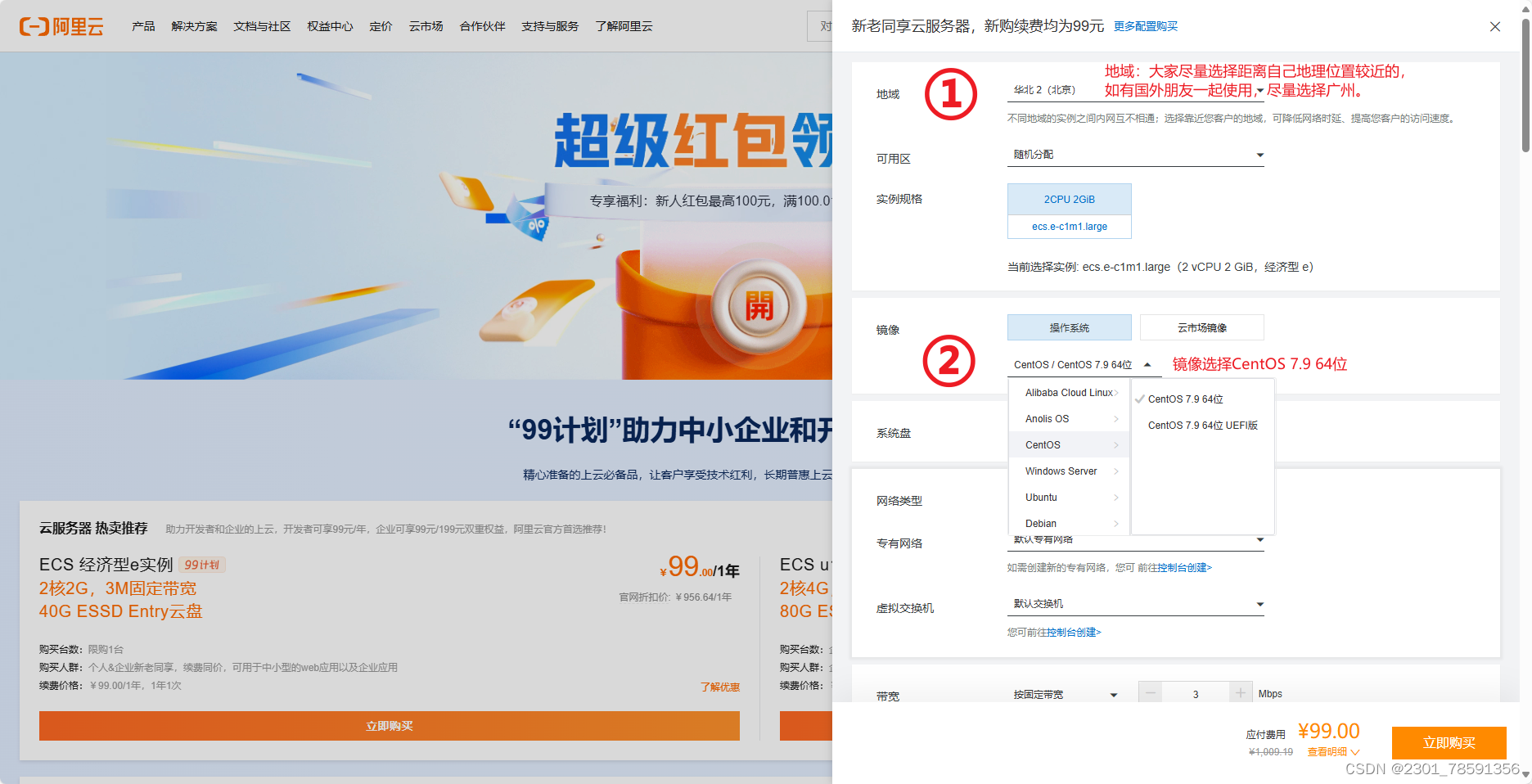Viewport: 1532px width, 784px height.
Task: Expand Alibaba Cloud Linux in image list
Action: coord(1069,393)
